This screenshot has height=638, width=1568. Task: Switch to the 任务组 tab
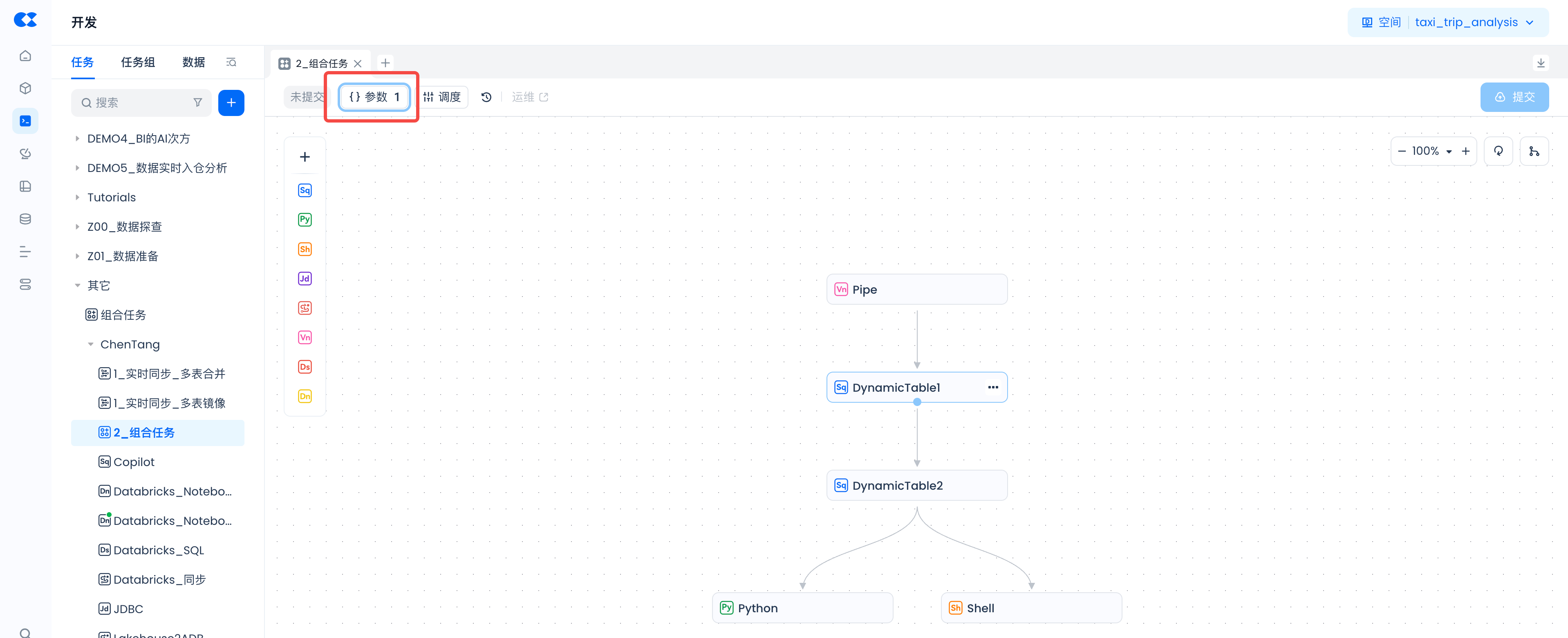[138, 62]
